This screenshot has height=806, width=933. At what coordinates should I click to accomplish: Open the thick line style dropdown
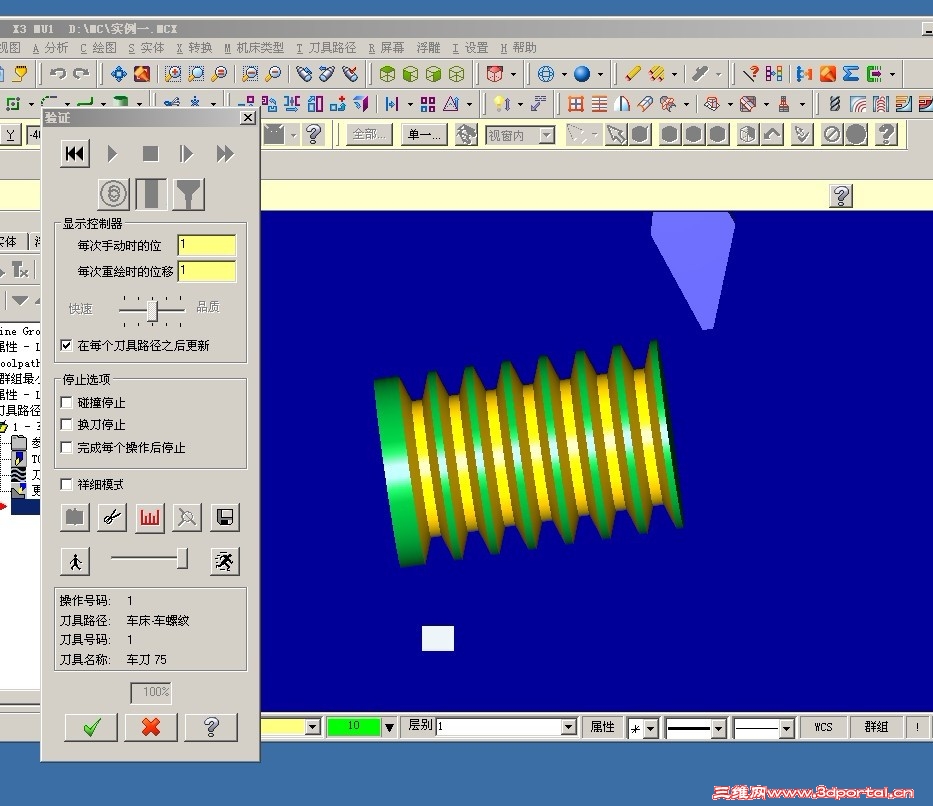tap(719, 727)
